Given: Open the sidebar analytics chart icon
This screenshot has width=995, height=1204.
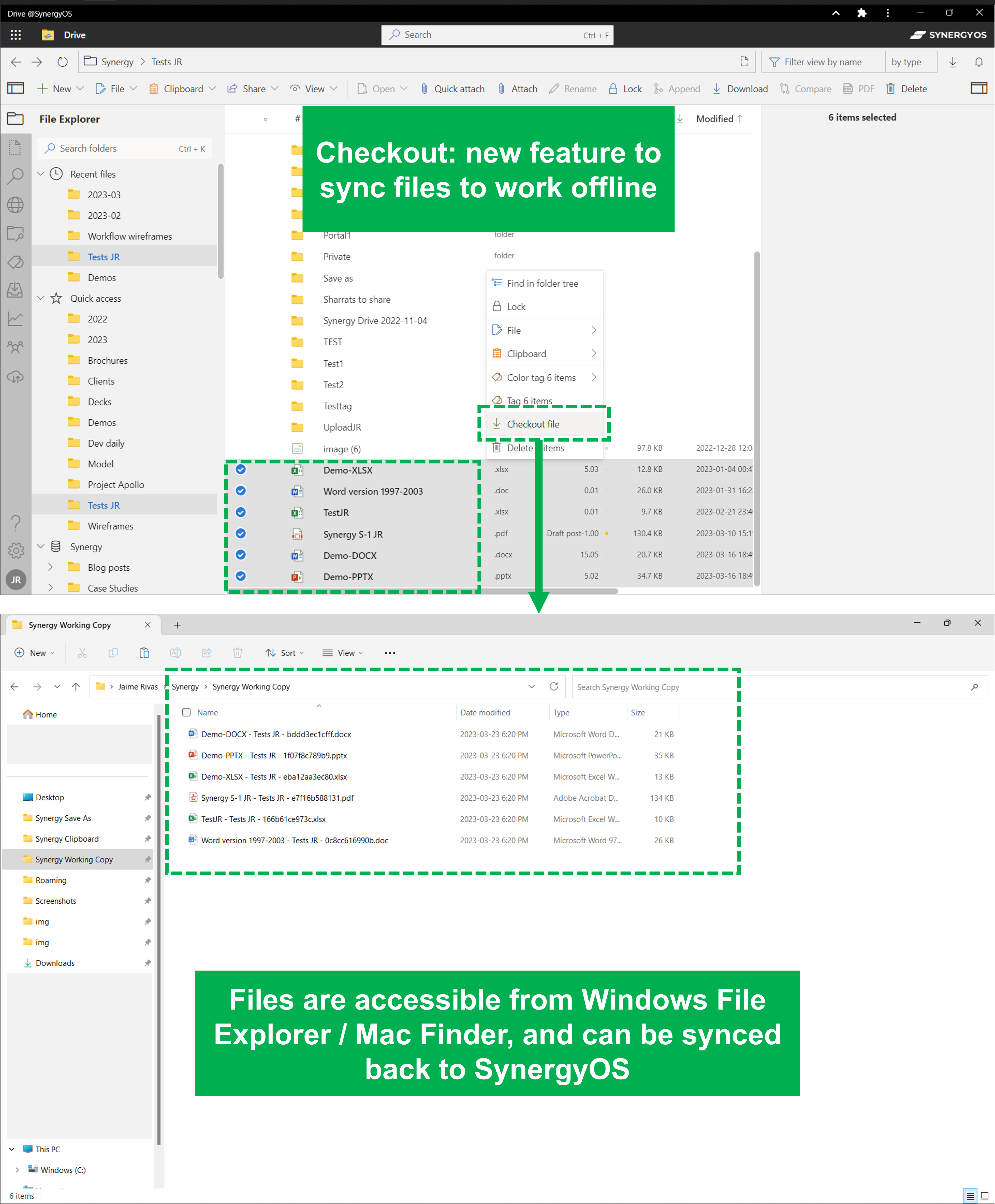Looking at the screenshot, I should coord(16,319).
